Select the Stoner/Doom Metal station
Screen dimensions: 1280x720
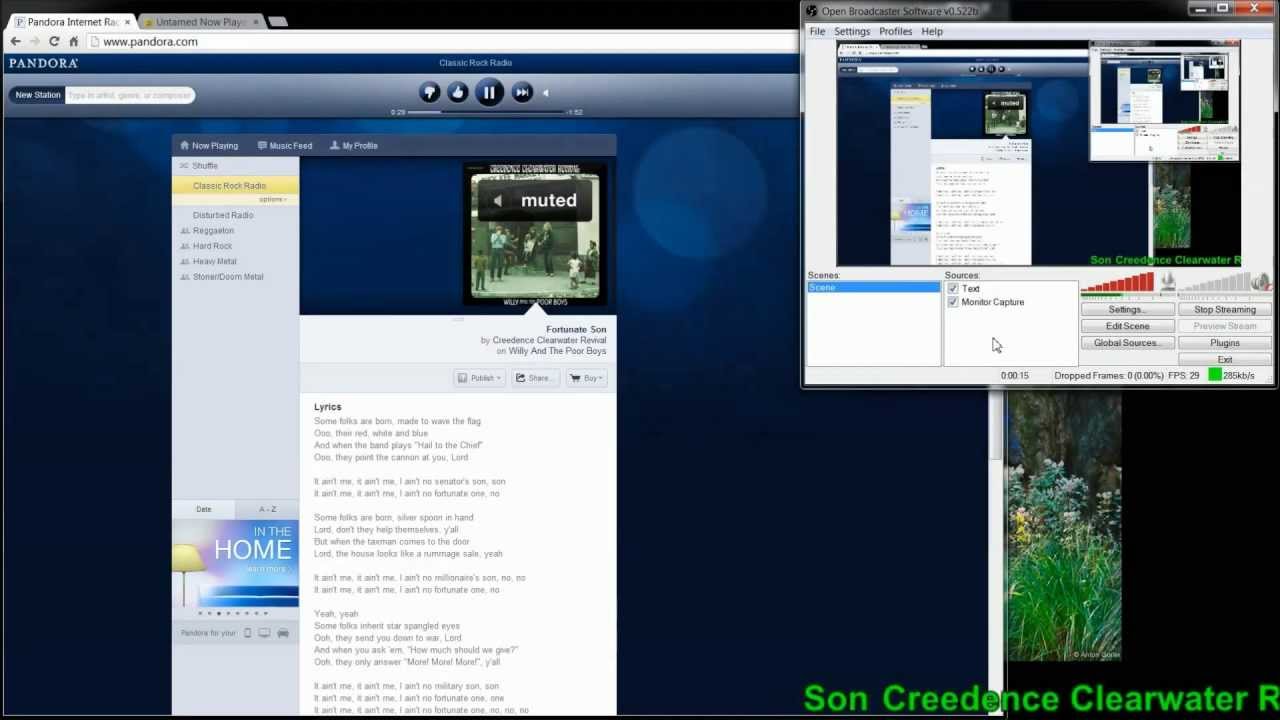coord(235,277)
